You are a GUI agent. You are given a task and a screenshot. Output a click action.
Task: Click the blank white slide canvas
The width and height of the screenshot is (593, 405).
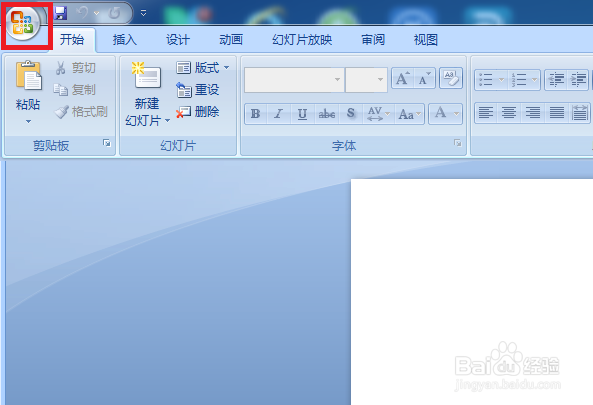tap(472, 292)
